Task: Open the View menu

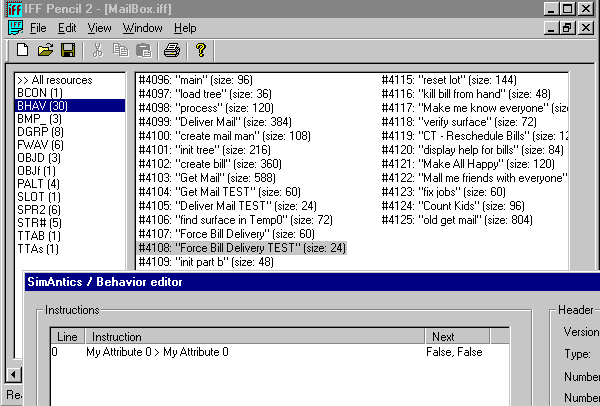Action: pyautogui.click(x=99, y=28)
